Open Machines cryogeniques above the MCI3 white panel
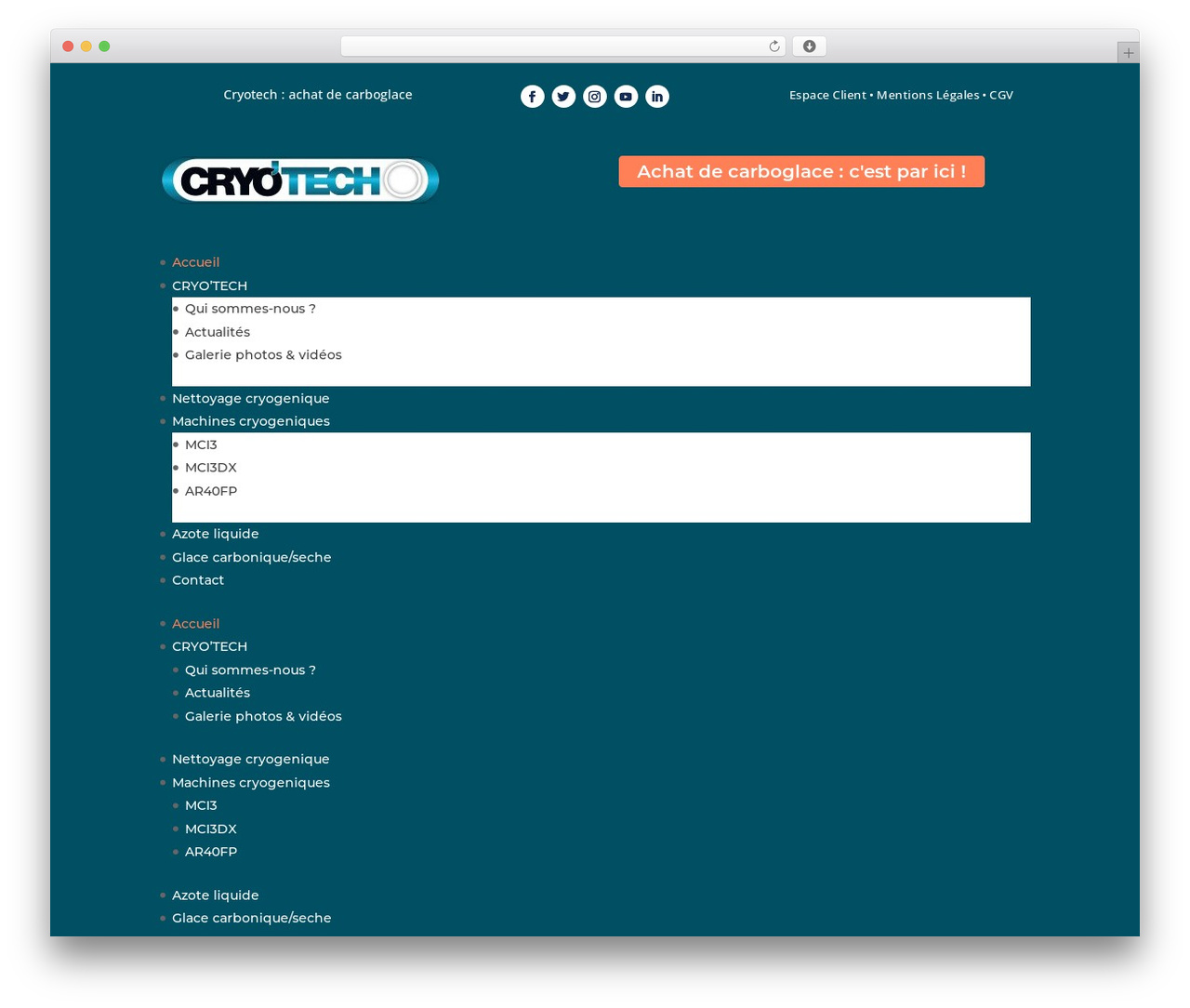 coord(251,421)
